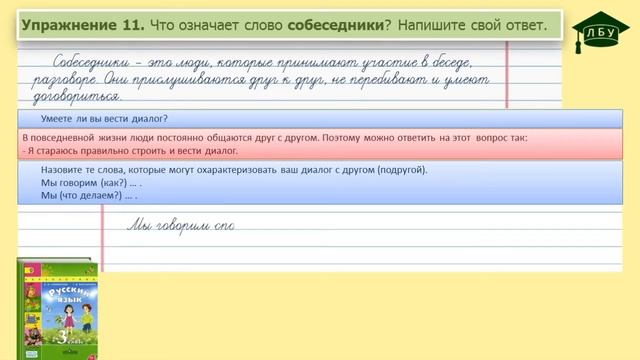
Task: Click the handwritten line starting "разговоре. Они прислушиваются"
Action: coord(260,80)
